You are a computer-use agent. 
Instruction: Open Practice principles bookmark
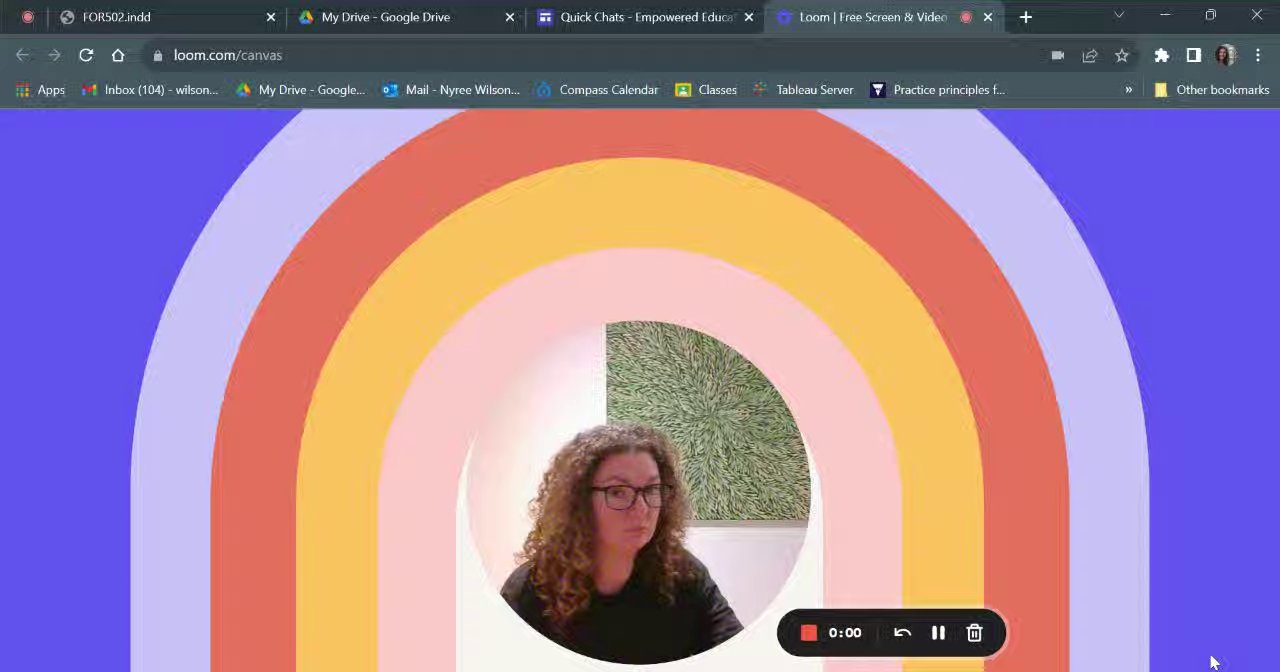pos(938,90)
